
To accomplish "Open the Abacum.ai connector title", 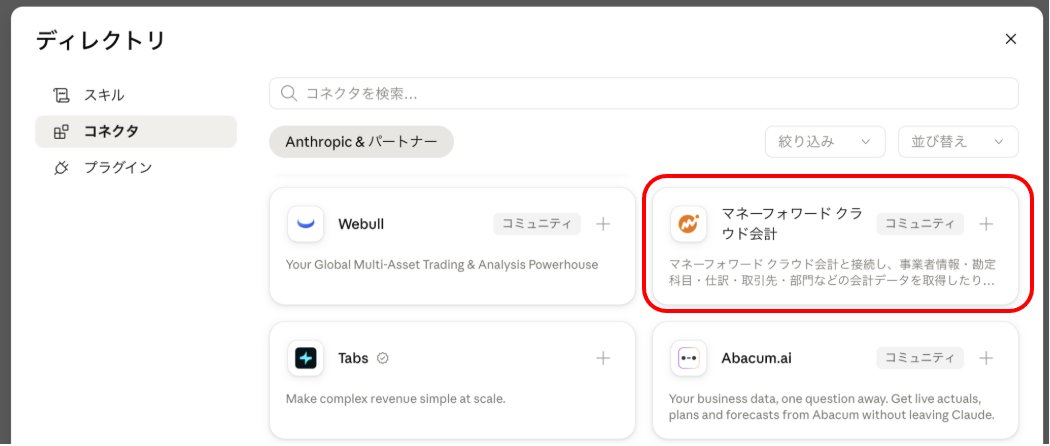I will click(756, 358).
